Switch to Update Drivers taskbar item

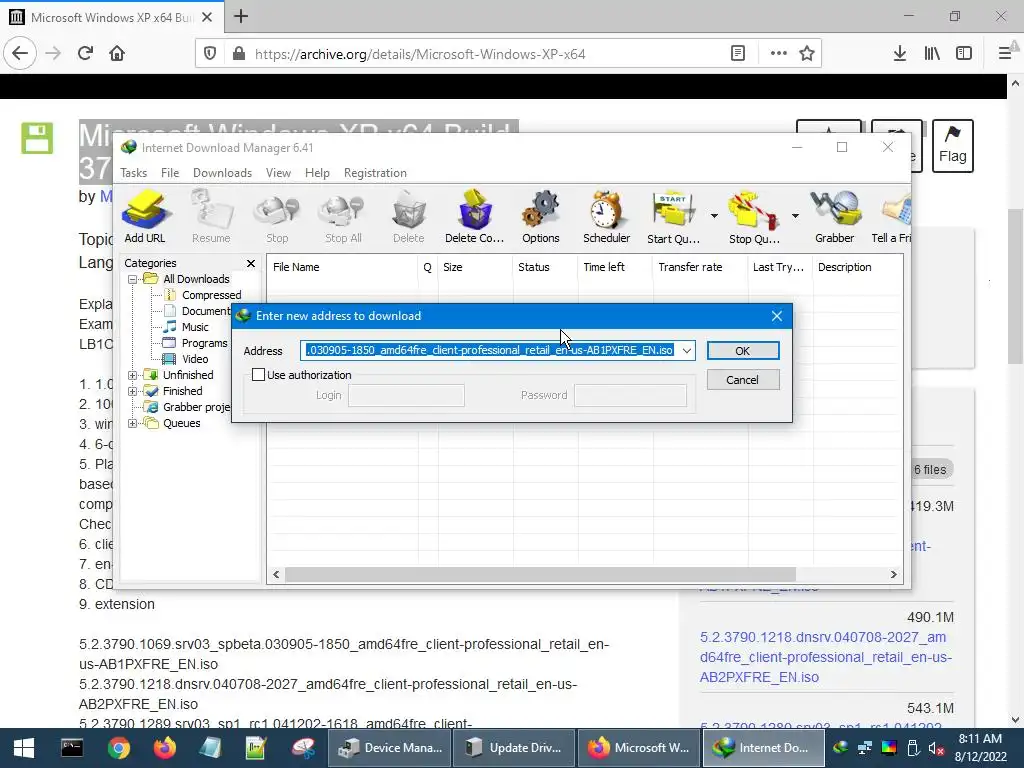pyautogui.click(x=514, y=748)
